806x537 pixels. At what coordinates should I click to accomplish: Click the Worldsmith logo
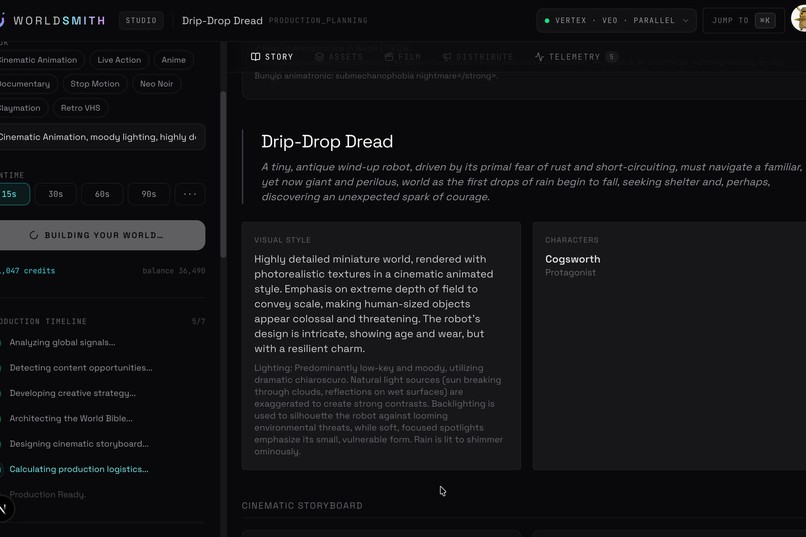click(x=52, y=21)
